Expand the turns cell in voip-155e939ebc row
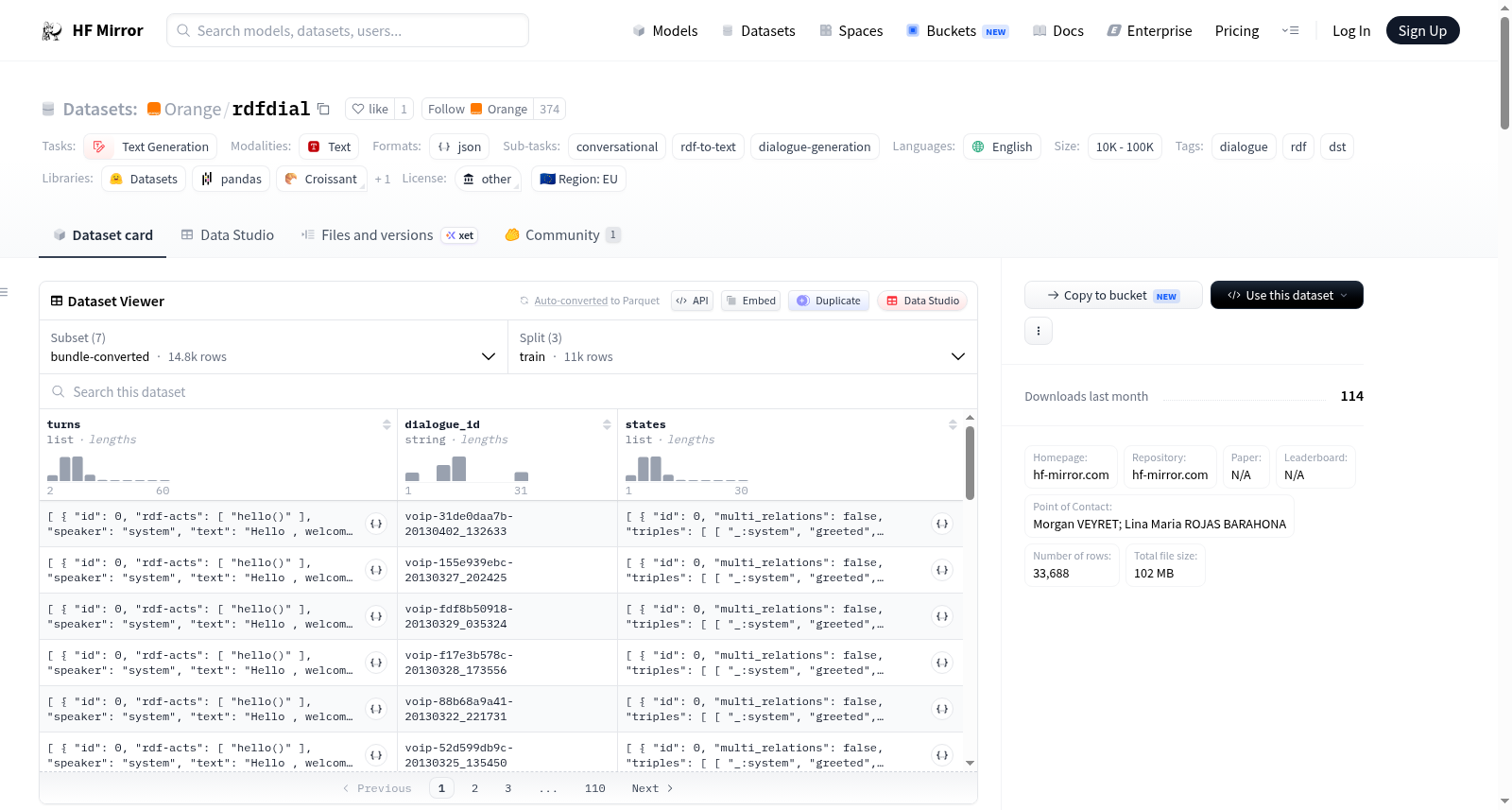The height and width of the screenshot is (810, 1512). point(376,570)
